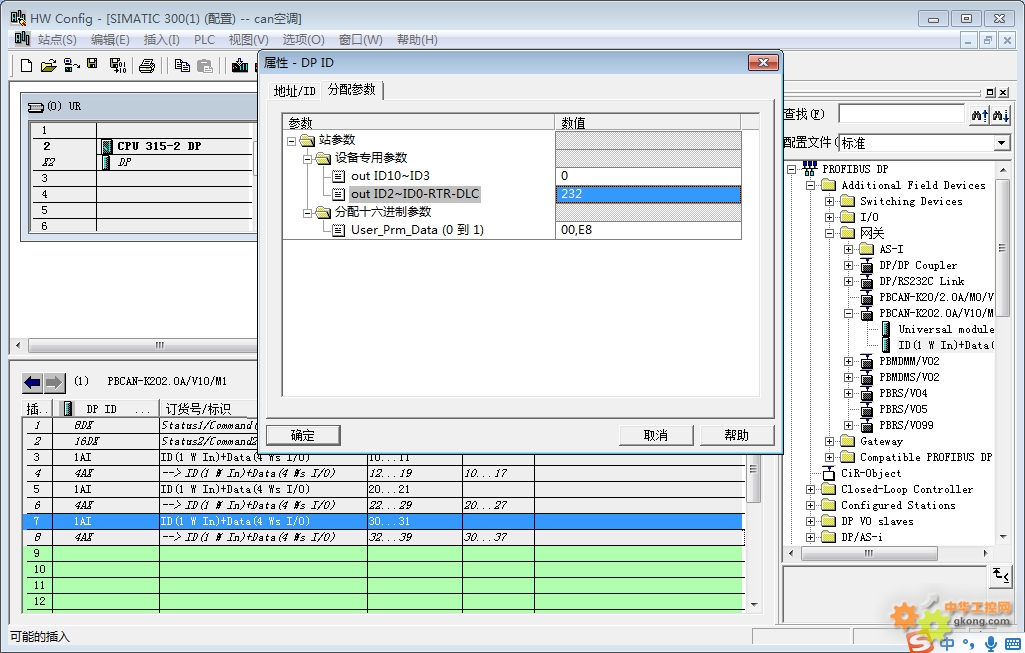The width and height of the screenshot is (1025, 653).
Task: Click the Chinese input mode 中 icon
Action: tap(947, 643)
